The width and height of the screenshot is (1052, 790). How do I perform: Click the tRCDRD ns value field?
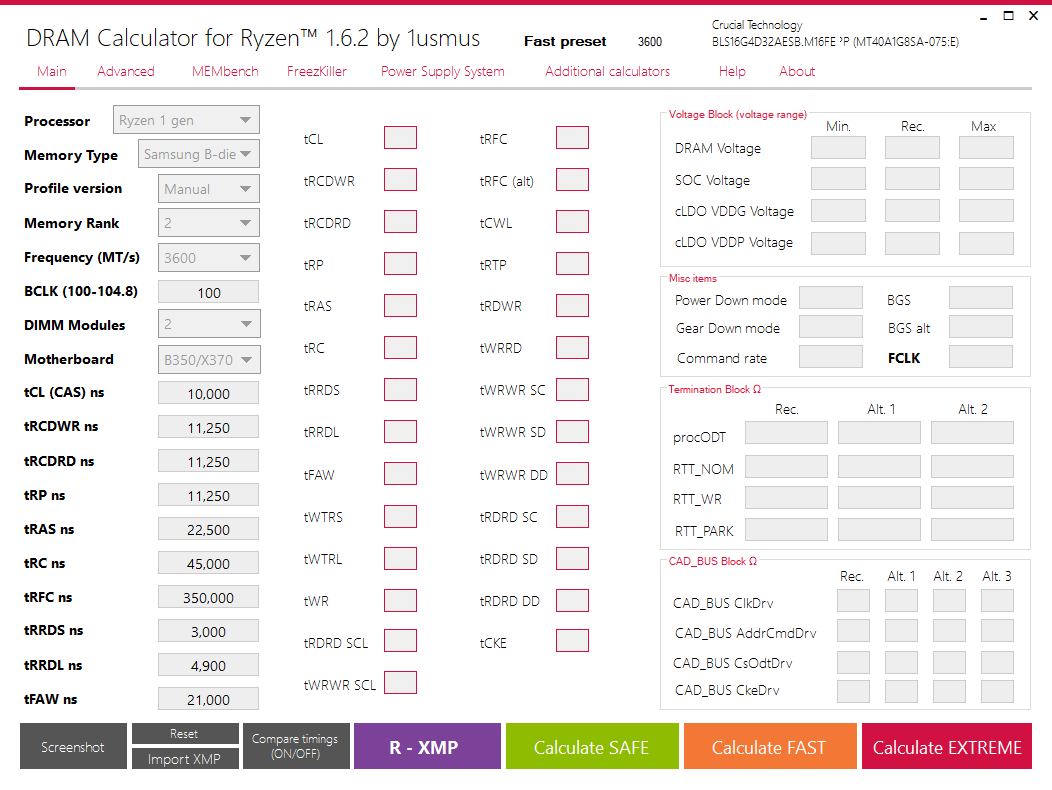tap(209, 461)
